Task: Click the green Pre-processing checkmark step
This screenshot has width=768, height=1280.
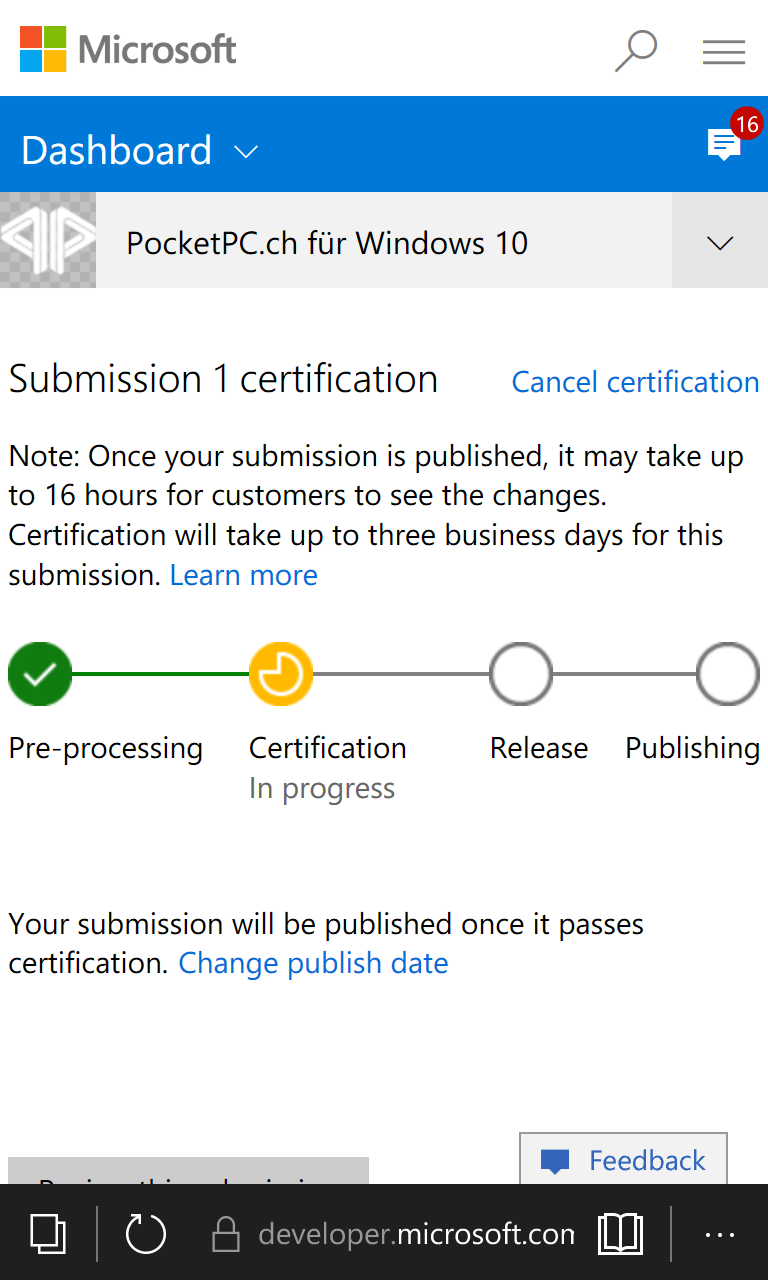Action: (40, 674)
